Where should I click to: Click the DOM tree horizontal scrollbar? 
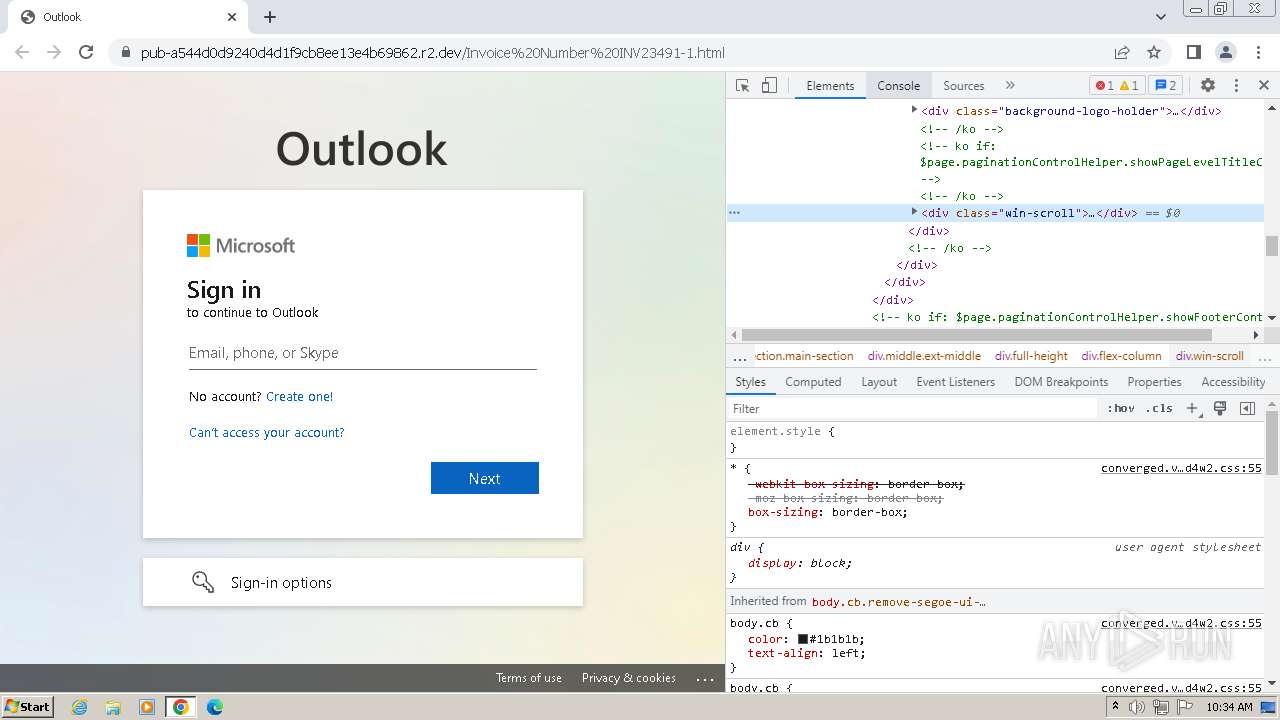pos(976,335)
